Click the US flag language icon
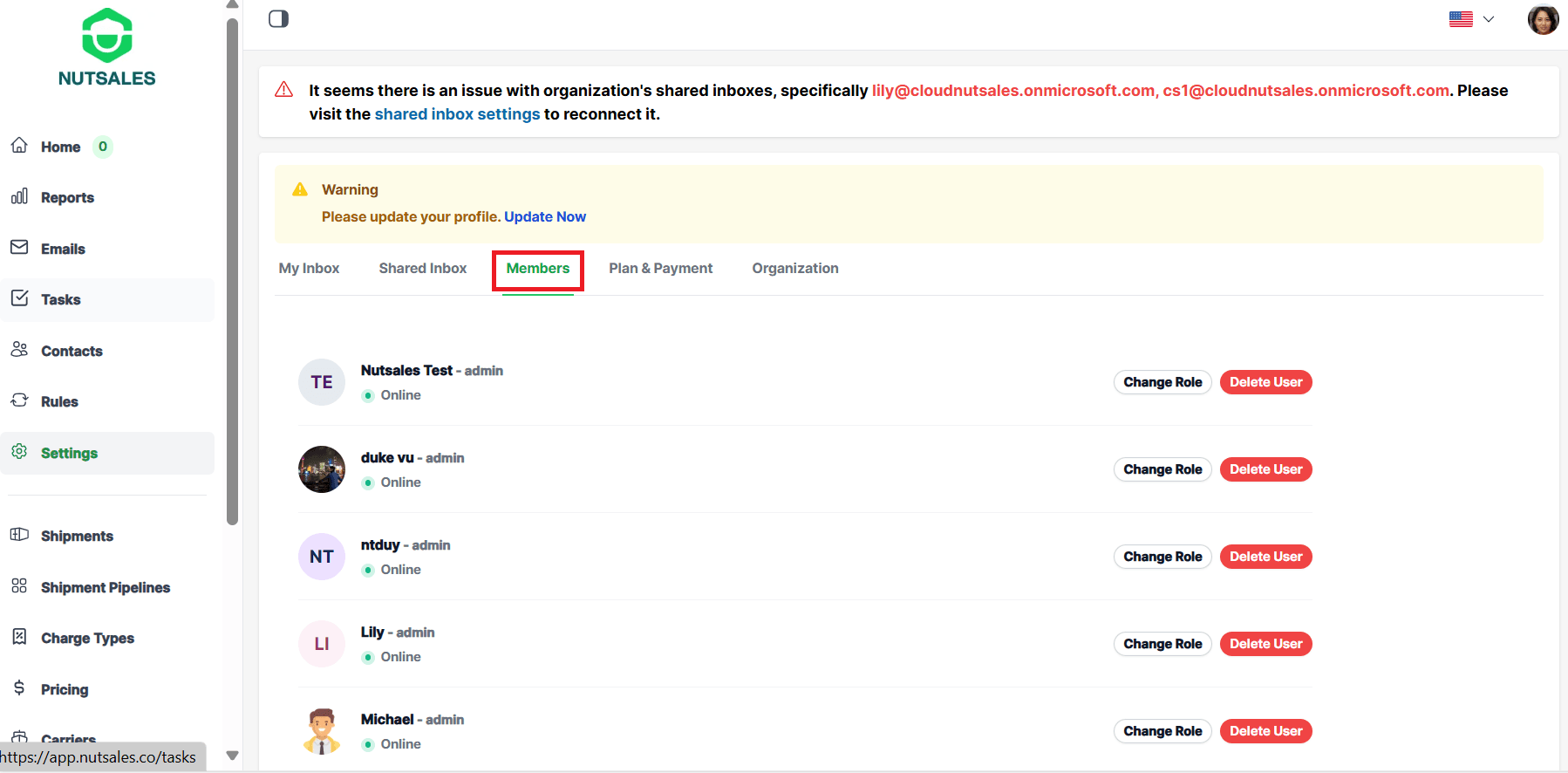This screenshot has height=773, width=1568. 1461,19
